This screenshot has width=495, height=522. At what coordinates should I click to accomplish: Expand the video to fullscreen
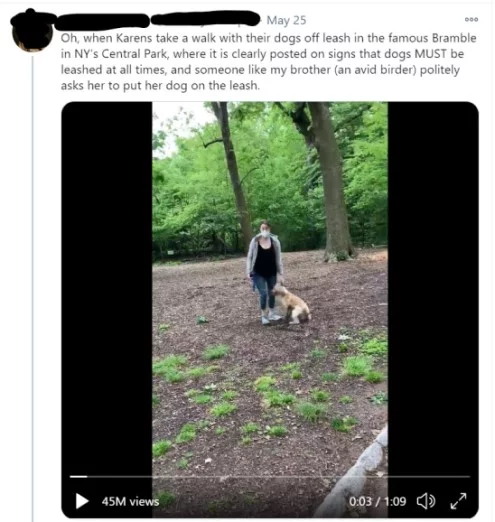pos(458,501)
